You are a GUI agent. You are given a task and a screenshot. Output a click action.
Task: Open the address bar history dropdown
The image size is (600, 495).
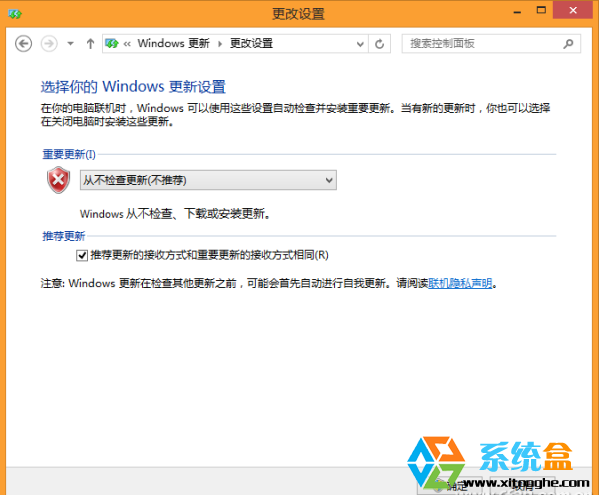point(360,44)
